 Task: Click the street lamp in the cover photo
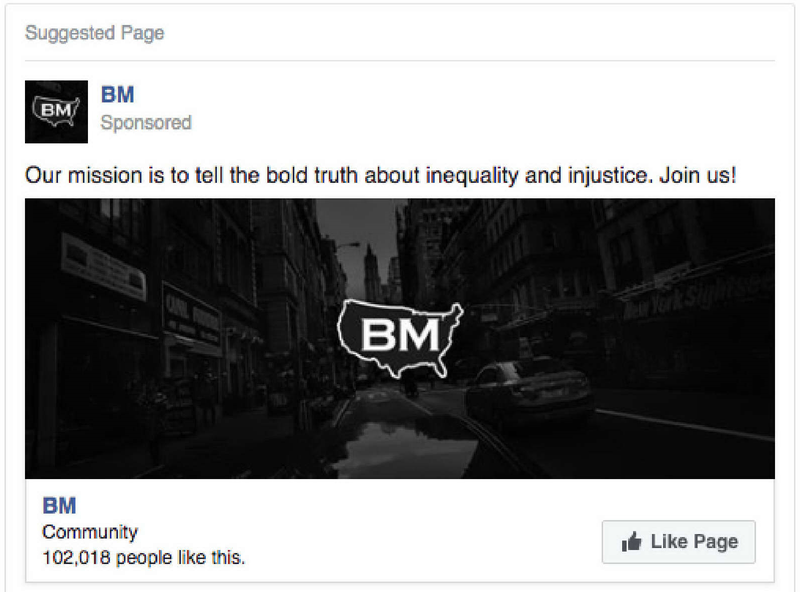tap(347, 246)
